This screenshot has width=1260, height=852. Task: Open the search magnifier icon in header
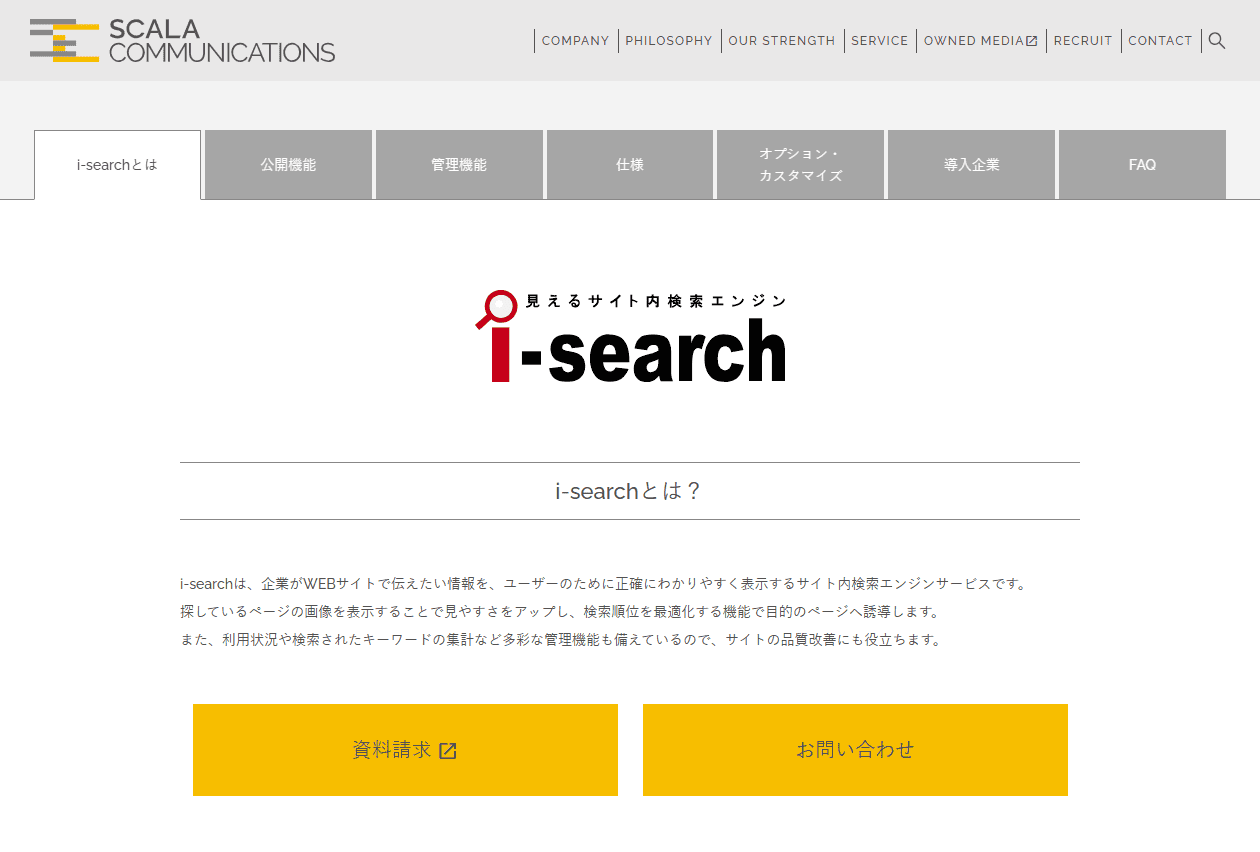coord(1217,41)
